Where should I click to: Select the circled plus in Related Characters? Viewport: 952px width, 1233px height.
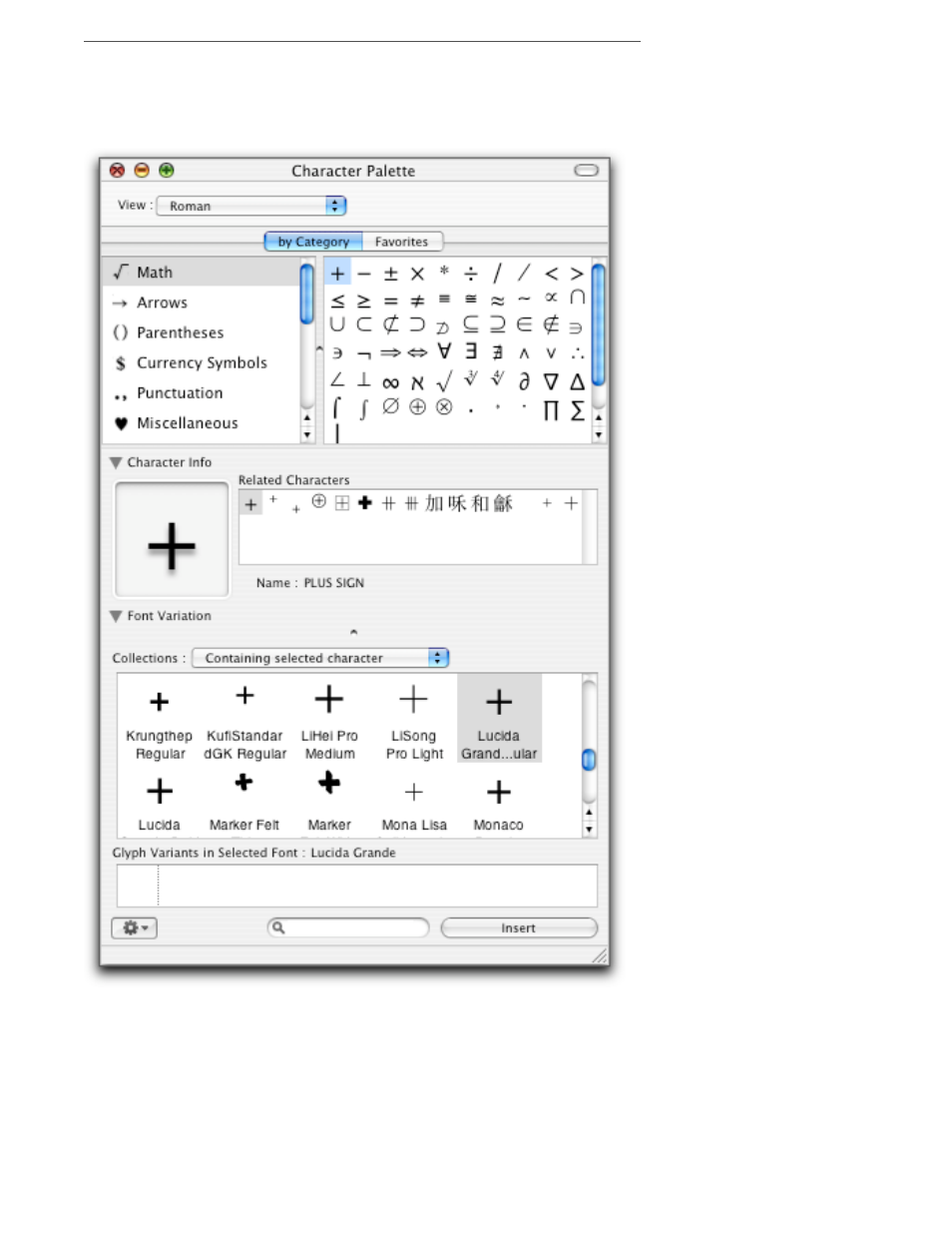click(319, 501)
